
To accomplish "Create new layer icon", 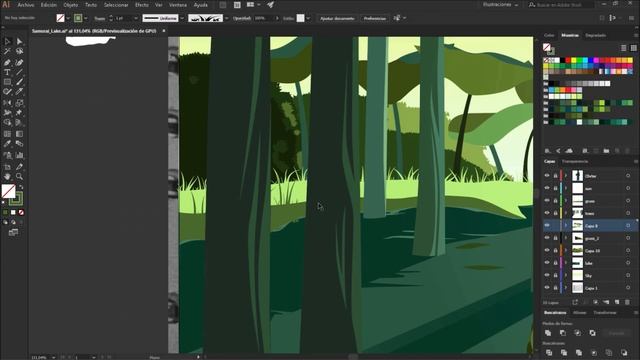I will tap(617, 302).
